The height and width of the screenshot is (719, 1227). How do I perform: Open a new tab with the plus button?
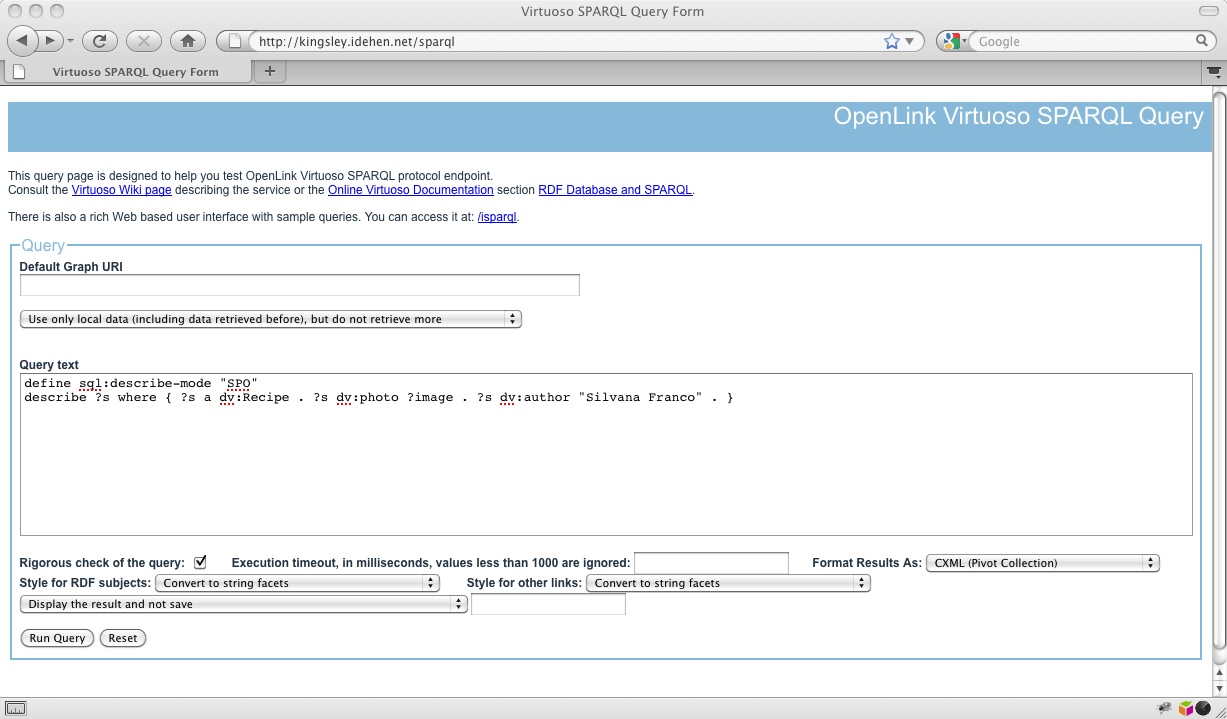click(269, 71)
